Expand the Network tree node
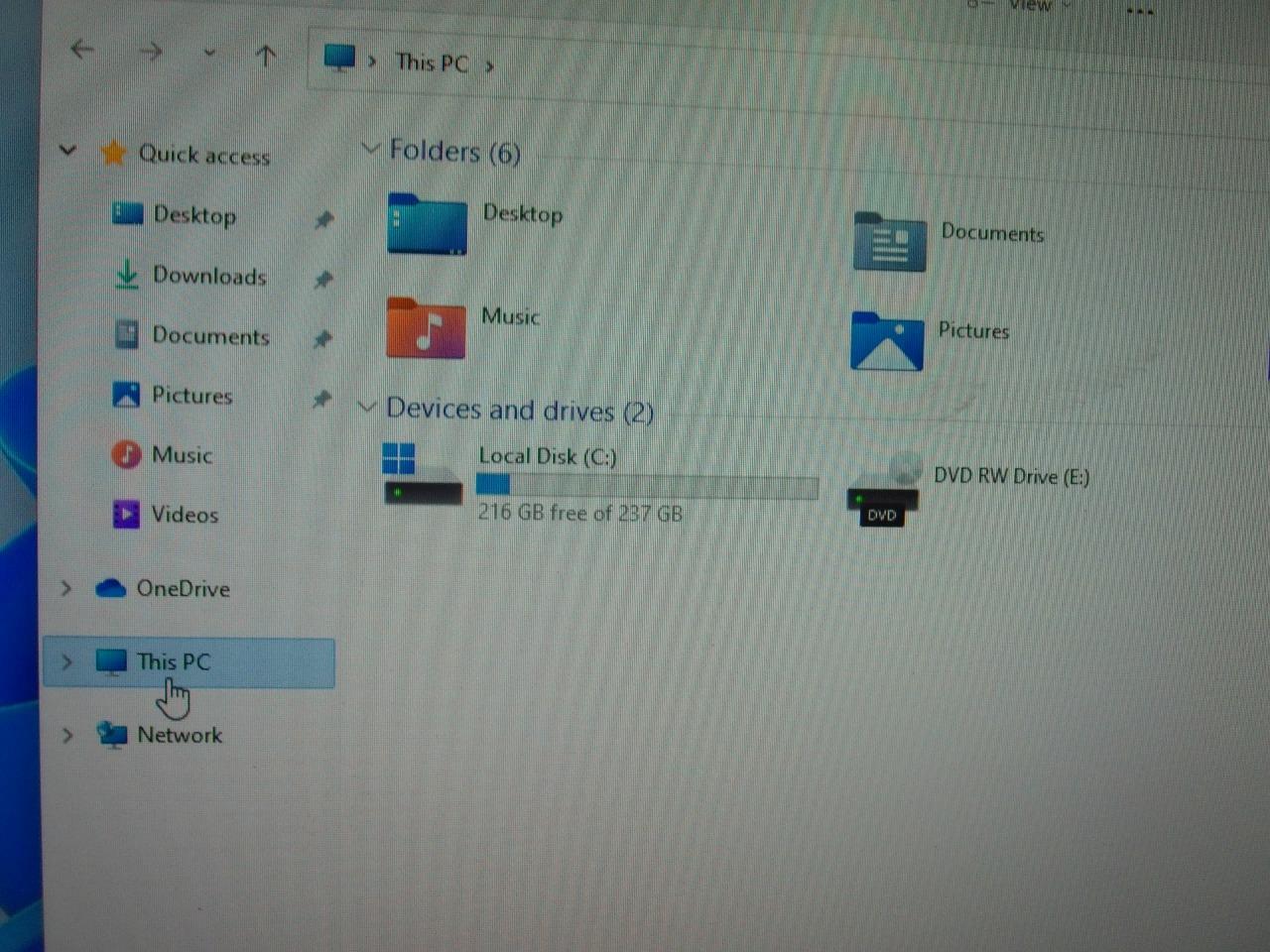The height and width of the screenshot is (952, 1270). [67, 735]
